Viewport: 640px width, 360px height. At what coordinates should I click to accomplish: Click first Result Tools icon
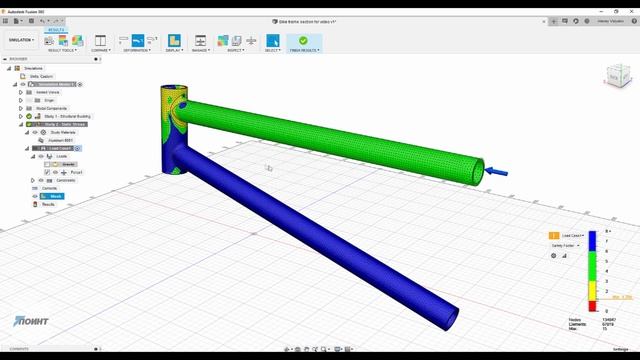[49, 40]
